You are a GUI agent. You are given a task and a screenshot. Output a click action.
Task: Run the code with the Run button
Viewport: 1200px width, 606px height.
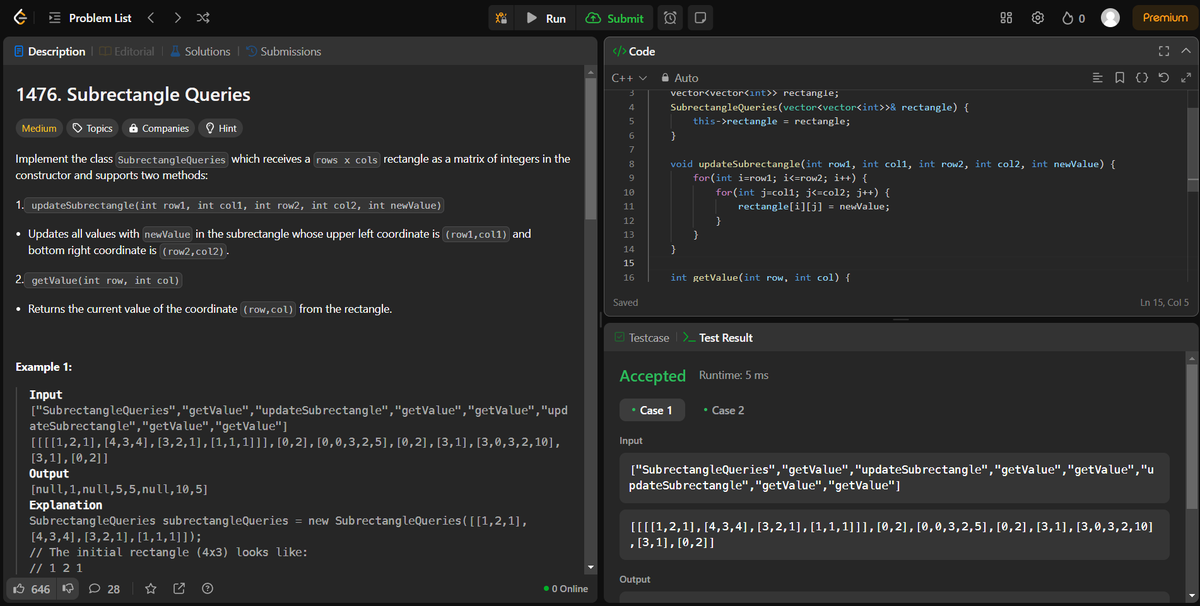[x=546, y=17]
